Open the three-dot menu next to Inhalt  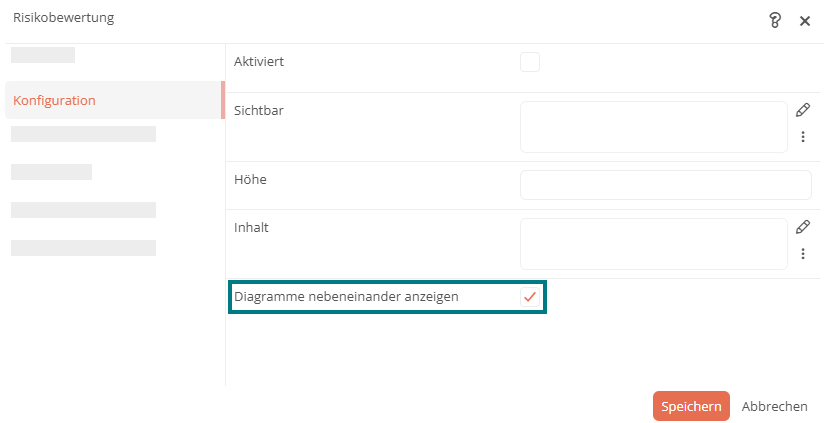[x=803, y=253]
